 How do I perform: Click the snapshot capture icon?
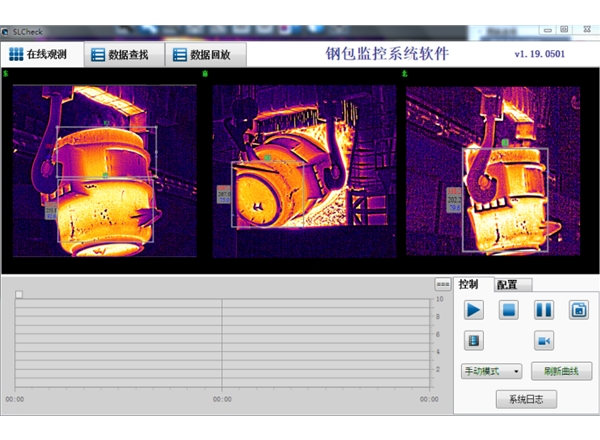click(x=578, y=310)
